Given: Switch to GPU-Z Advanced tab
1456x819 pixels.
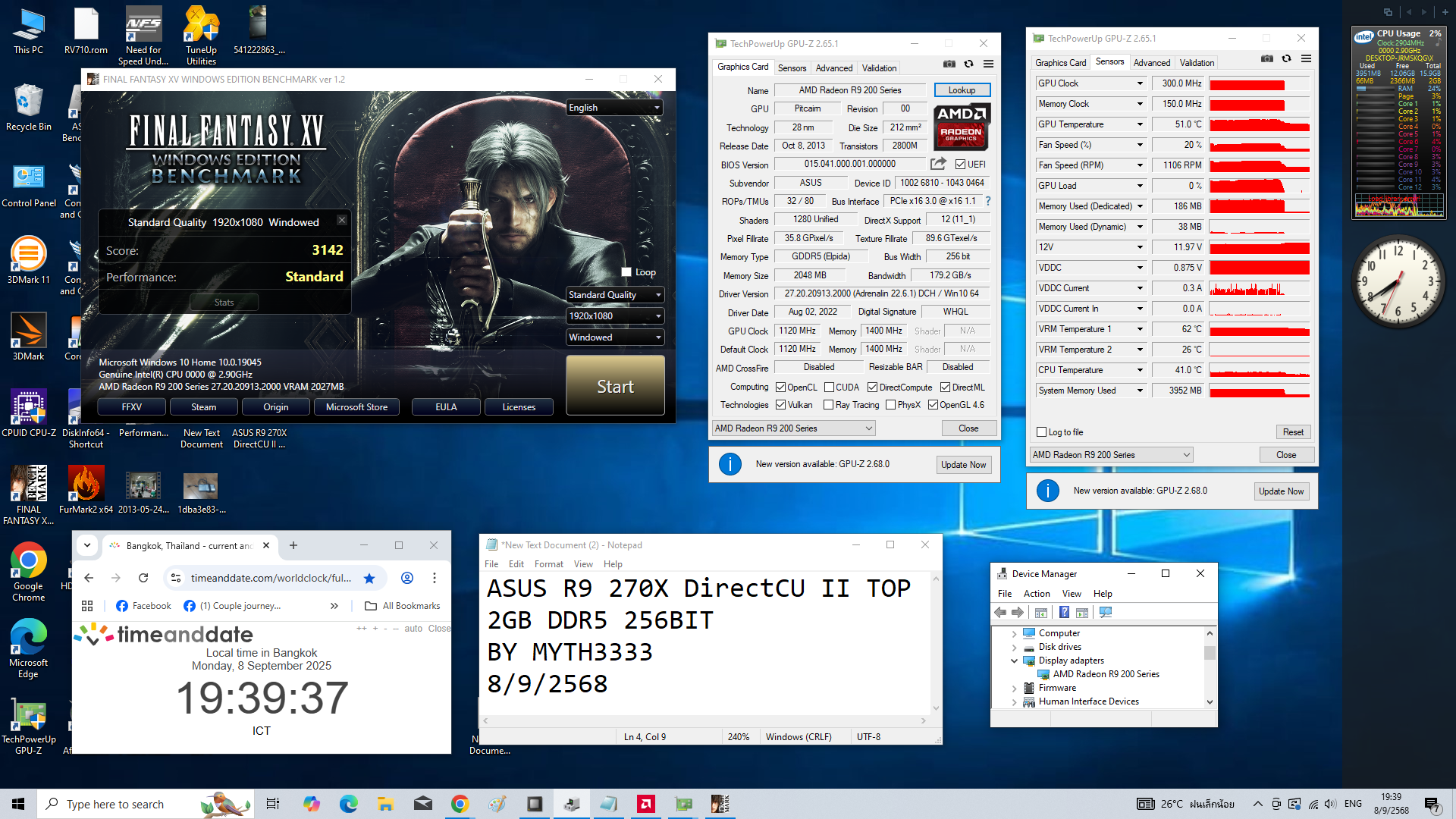Looking at the screenshot, I should click(x=833, y=67).
